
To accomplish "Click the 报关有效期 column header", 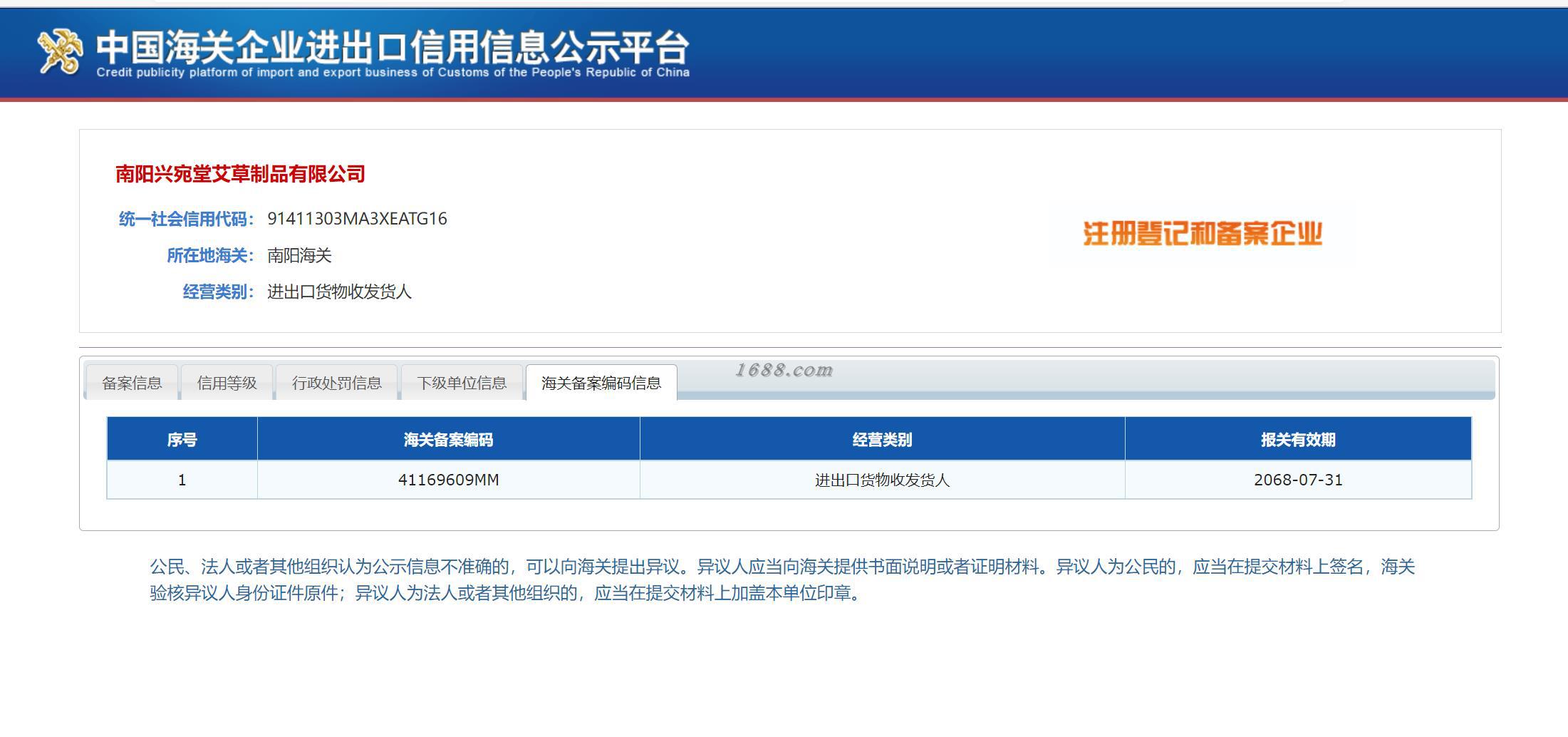I will (x=1298, y=440).
